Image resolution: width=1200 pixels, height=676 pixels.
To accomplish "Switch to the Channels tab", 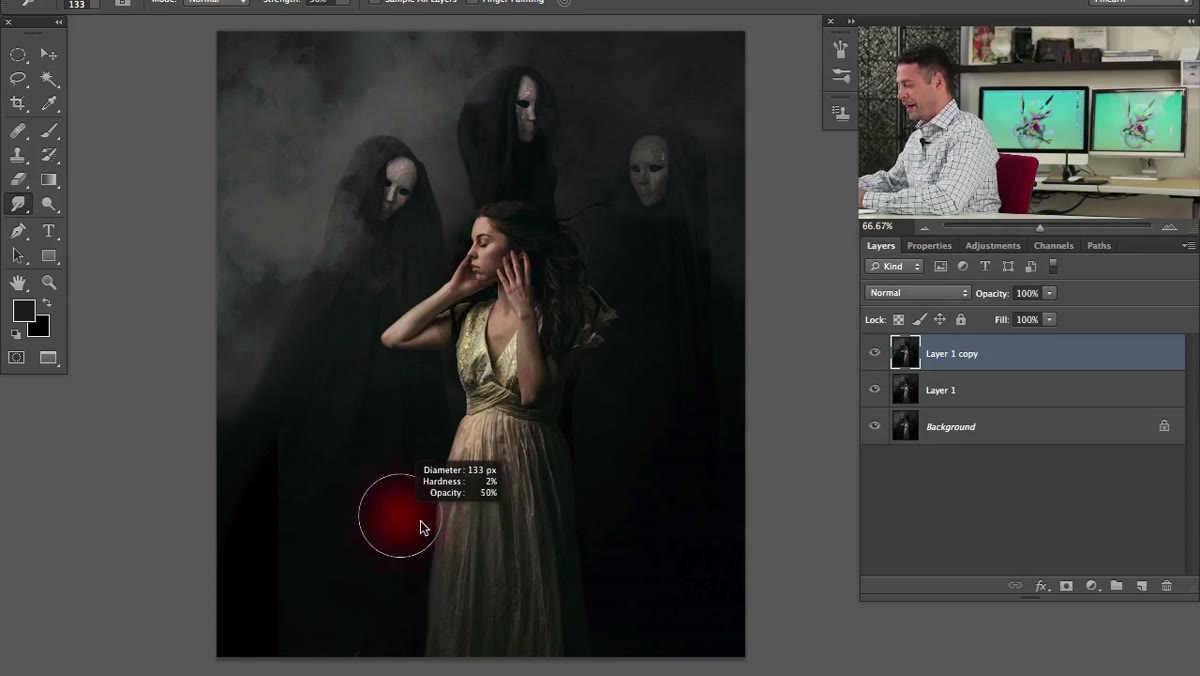I will (x=1054, y=245).
